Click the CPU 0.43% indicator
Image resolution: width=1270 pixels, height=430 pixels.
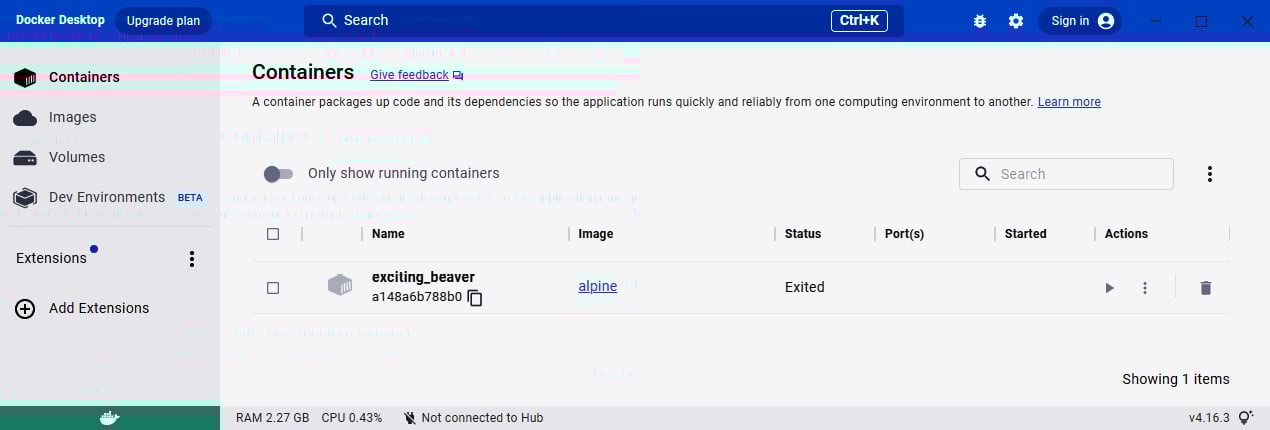(x=352, y=418)
